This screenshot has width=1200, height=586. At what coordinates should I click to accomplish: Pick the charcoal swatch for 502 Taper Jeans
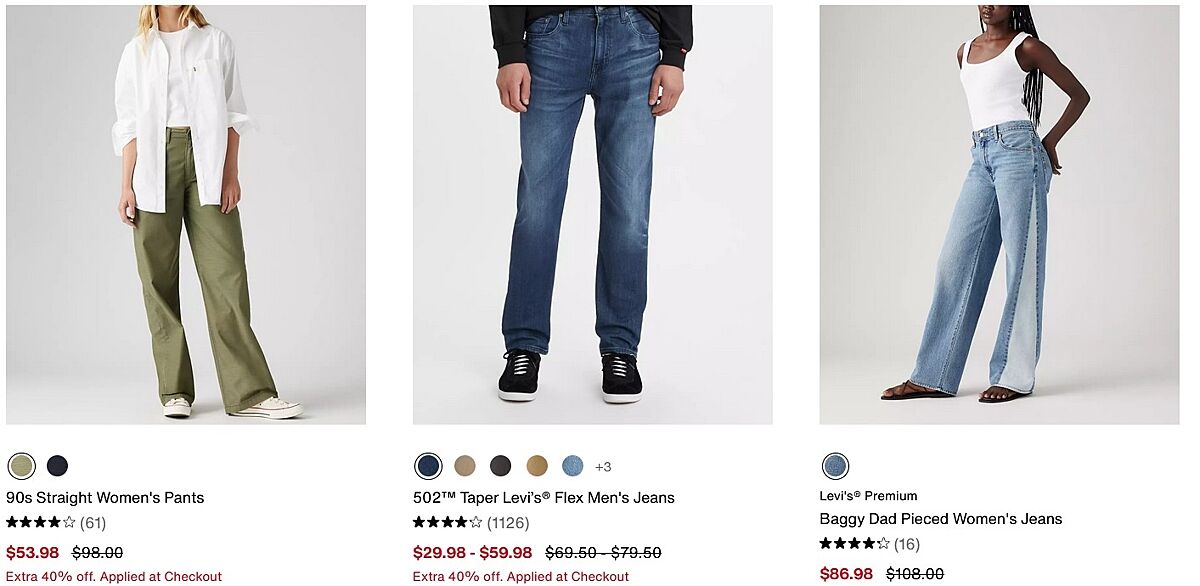(501, 466)
